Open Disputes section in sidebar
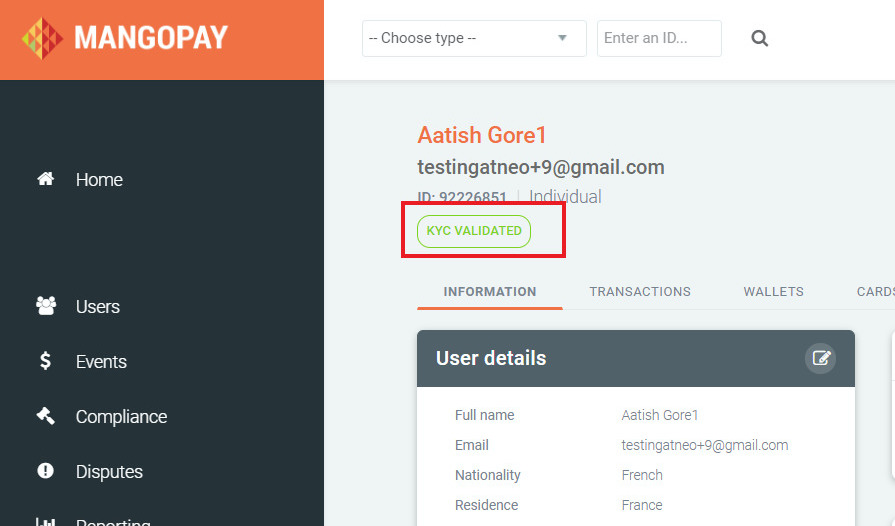The width and height of the screenshot is (895, 526). (109, 472)
